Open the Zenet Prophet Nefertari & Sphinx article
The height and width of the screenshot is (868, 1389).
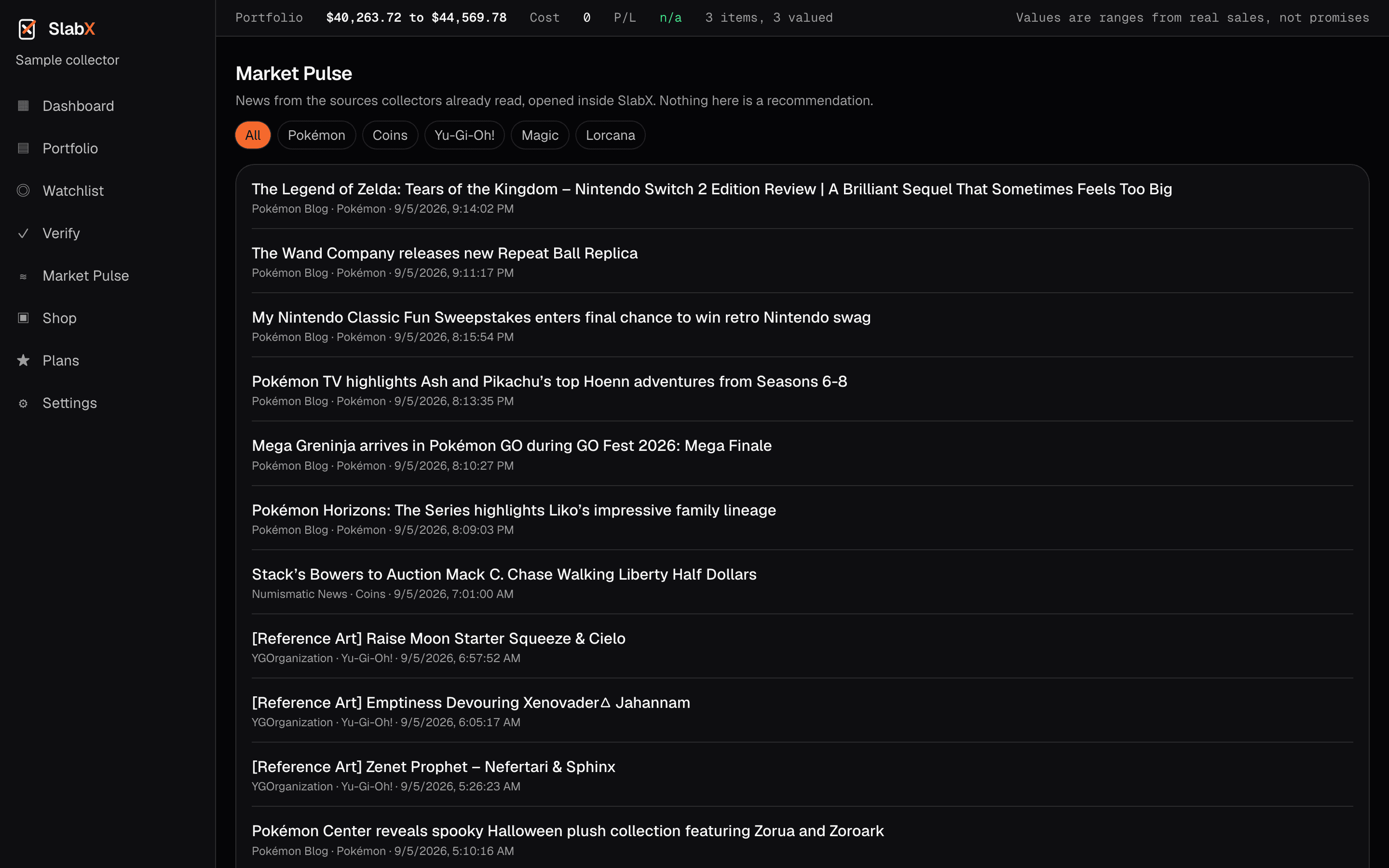434,766
